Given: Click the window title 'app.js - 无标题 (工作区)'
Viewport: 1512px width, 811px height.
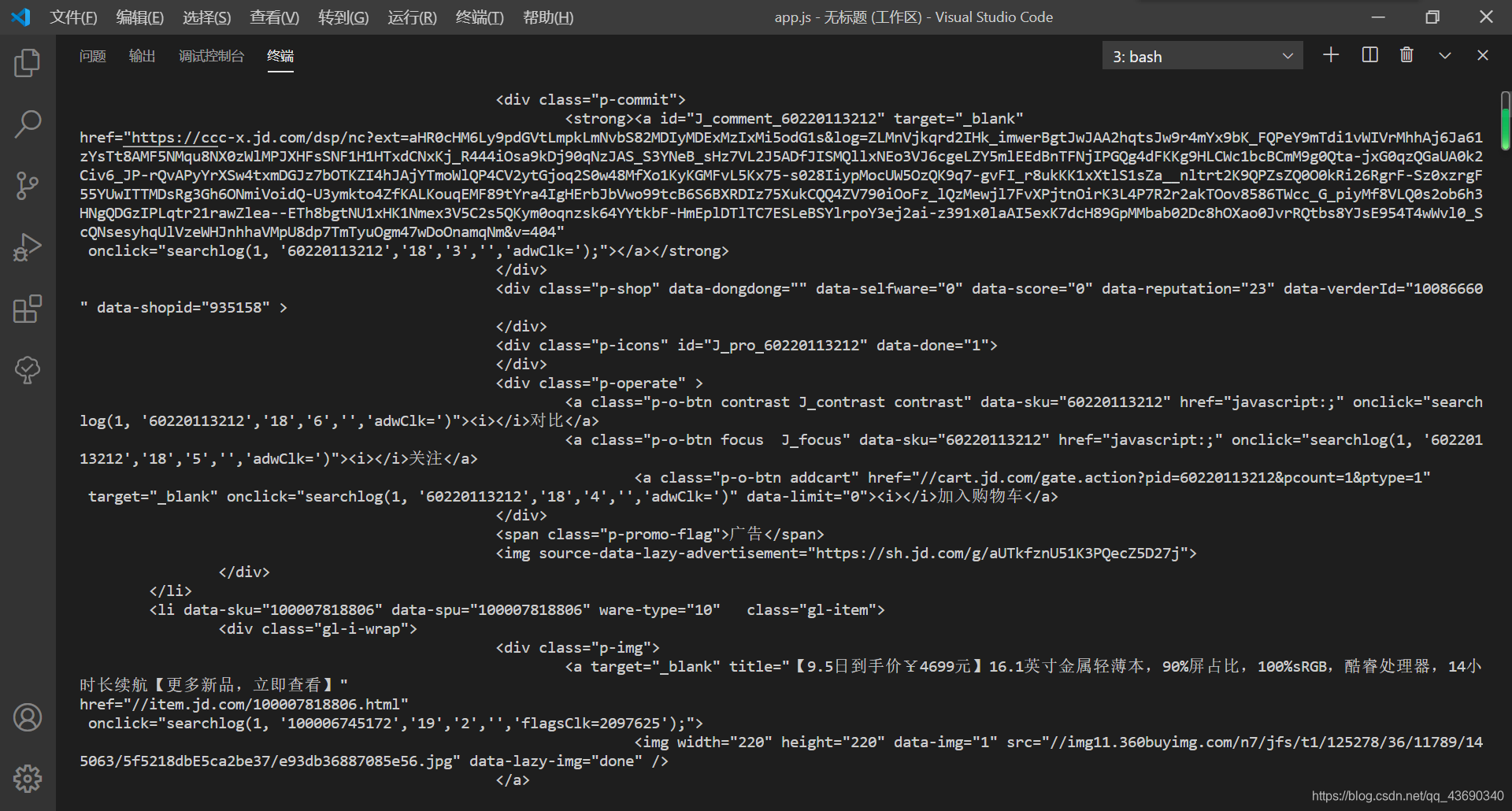Looking at the screenshot, I should point(848,17).
